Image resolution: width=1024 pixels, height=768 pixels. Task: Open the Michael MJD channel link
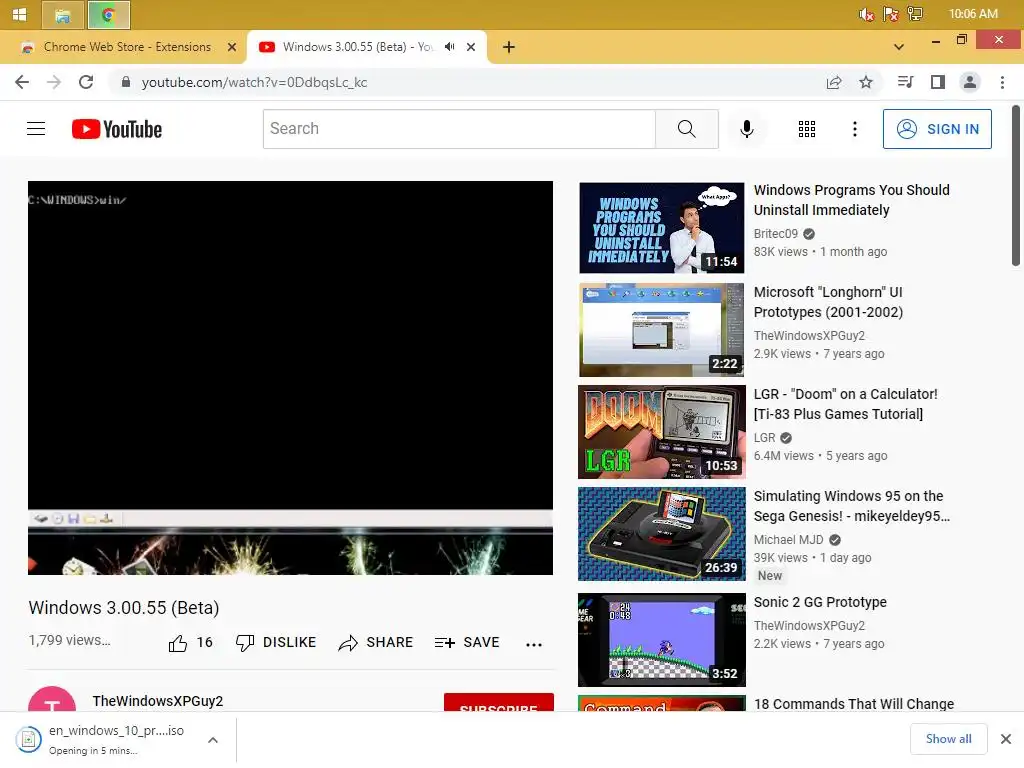pos(788,539)
